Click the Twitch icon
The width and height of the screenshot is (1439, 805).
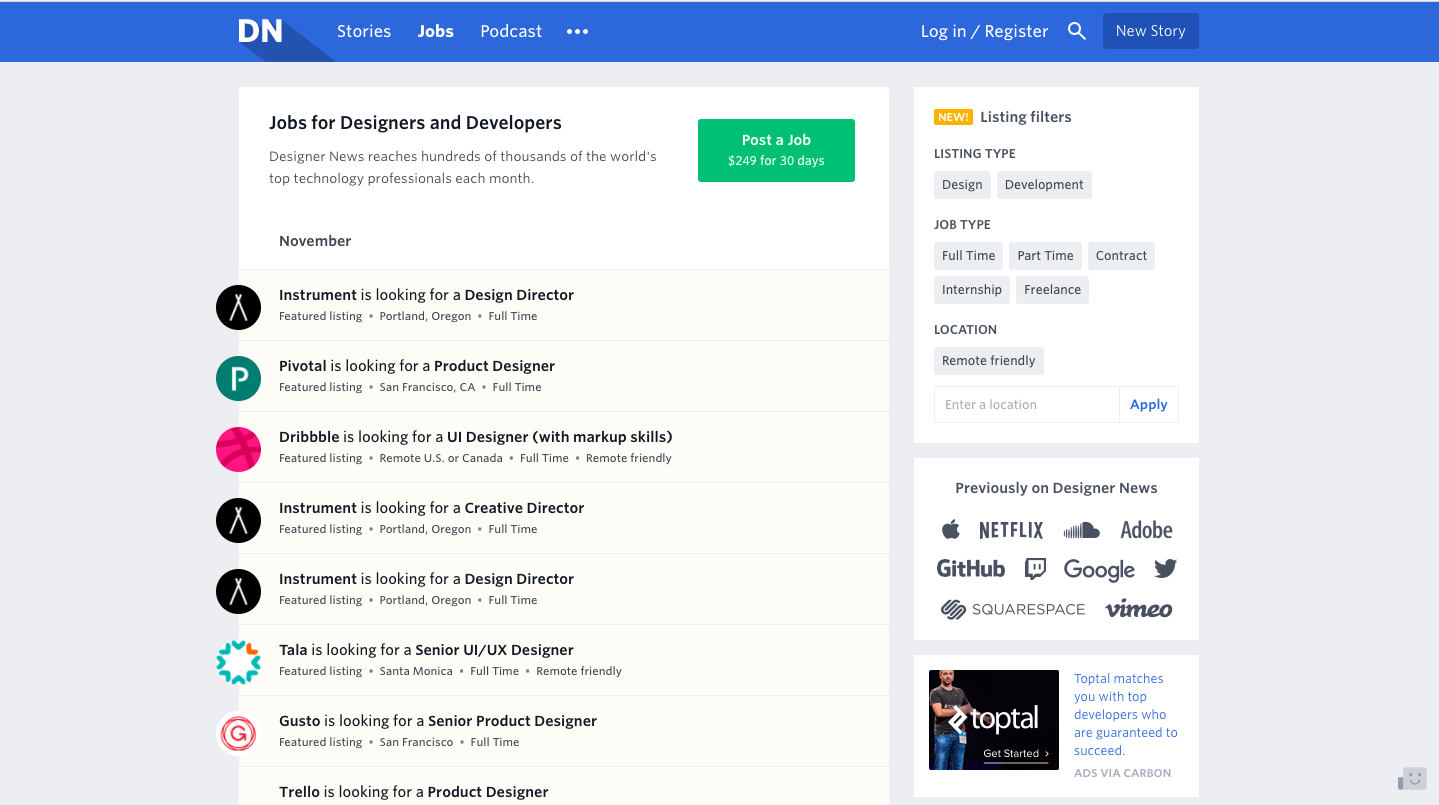(1035, 568)
